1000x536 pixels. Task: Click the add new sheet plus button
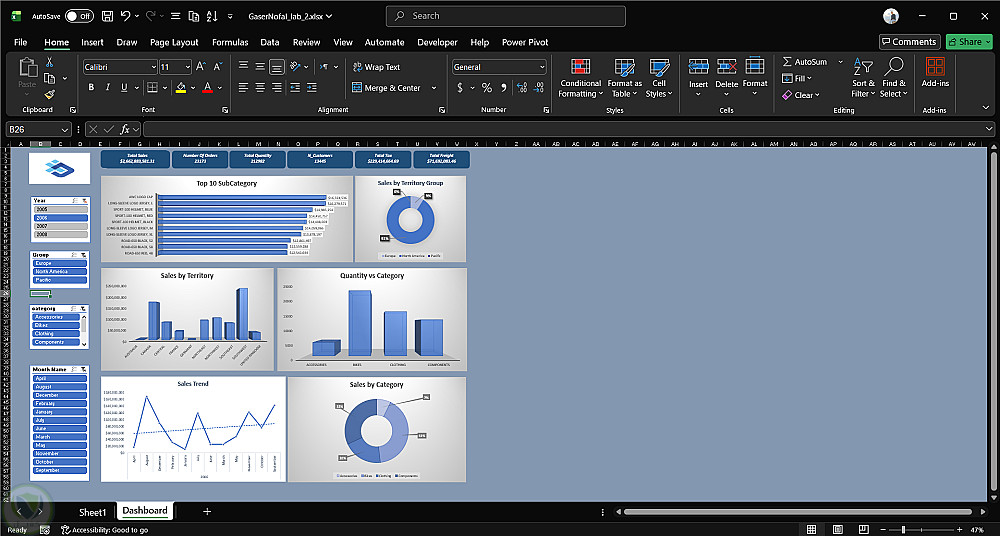(x=207, y=511)
